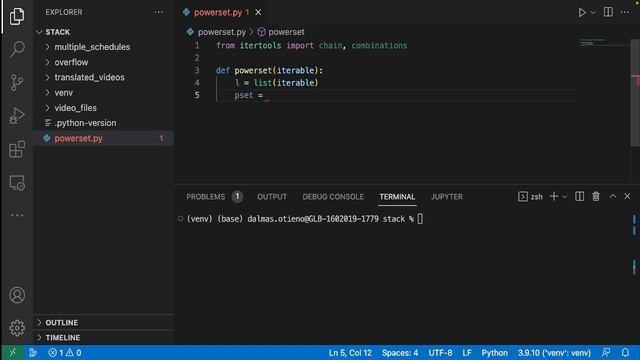Viewport: 640px width, 360px height.
Task: Show additional activity bar views ellipsis
Action: (17, 215)
